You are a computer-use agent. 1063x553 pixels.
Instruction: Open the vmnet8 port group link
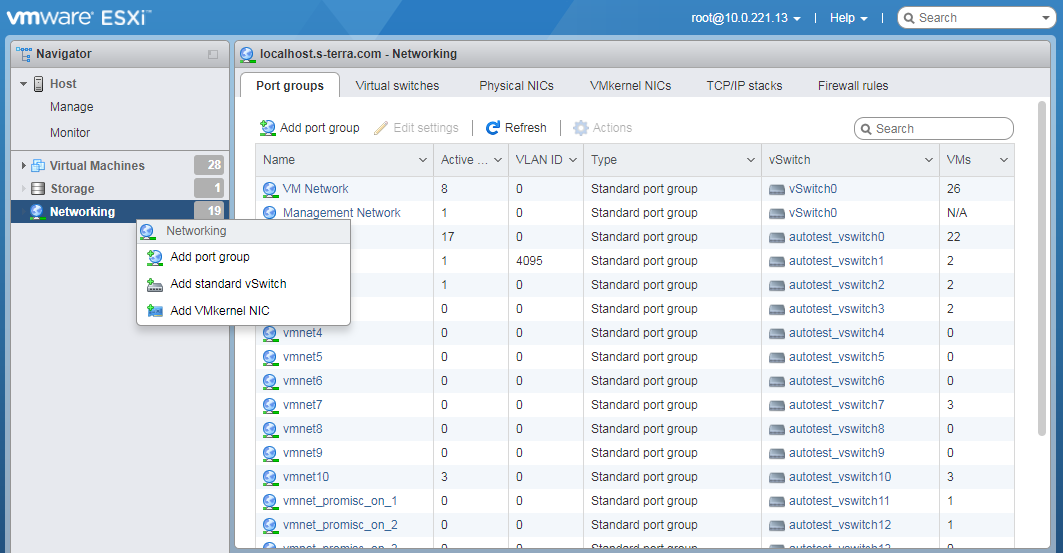302,429
